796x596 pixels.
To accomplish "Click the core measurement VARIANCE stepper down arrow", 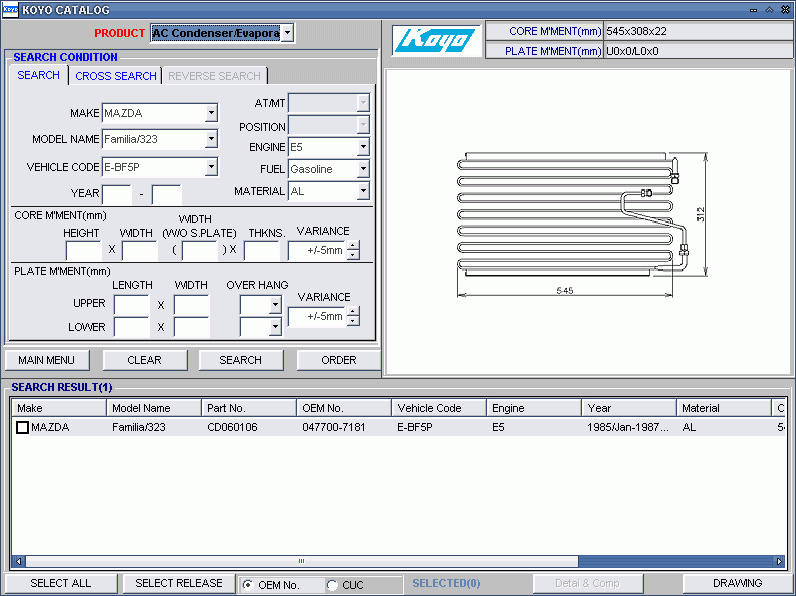I will (353, 255).
